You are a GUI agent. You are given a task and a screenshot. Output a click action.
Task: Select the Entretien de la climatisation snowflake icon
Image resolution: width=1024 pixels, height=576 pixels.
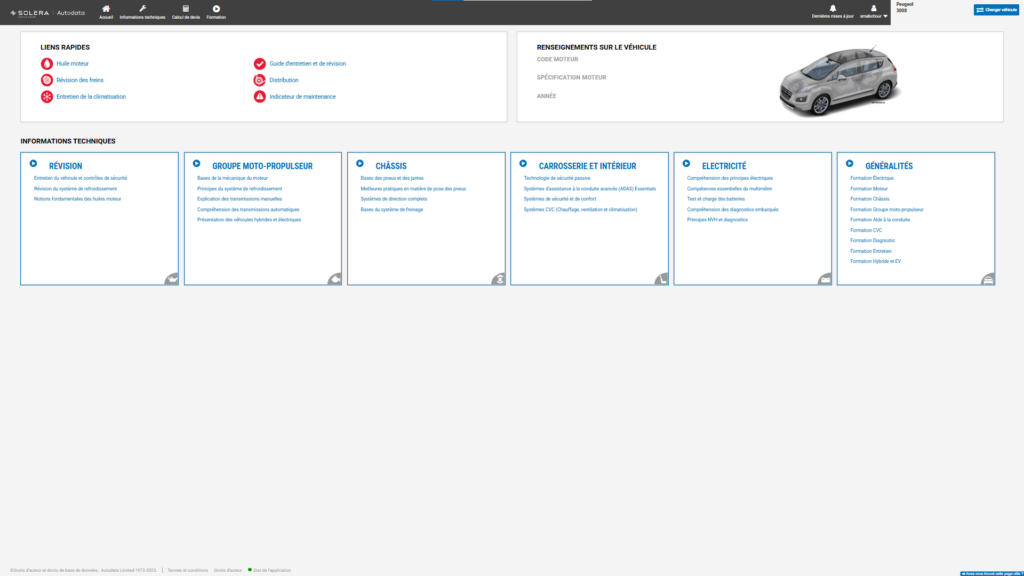[x=46, y=97]
